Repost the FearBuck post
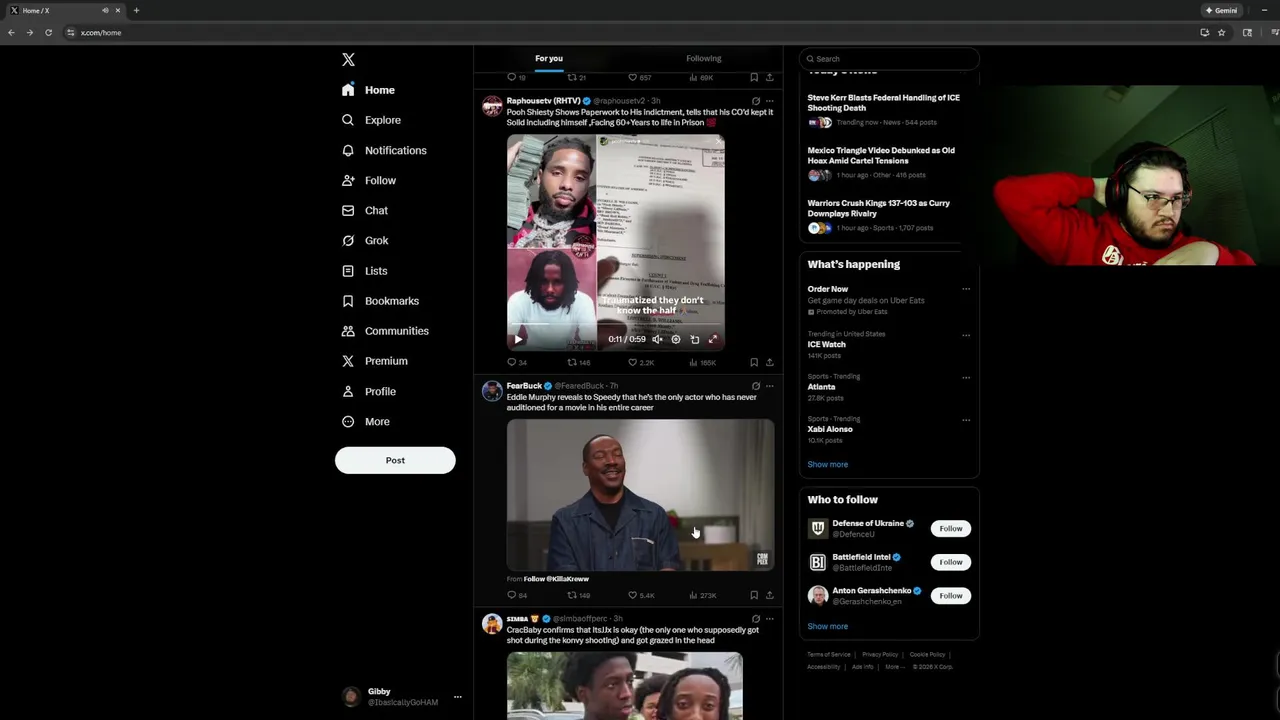Viewport: 1280px width, 720px height. 578,595
